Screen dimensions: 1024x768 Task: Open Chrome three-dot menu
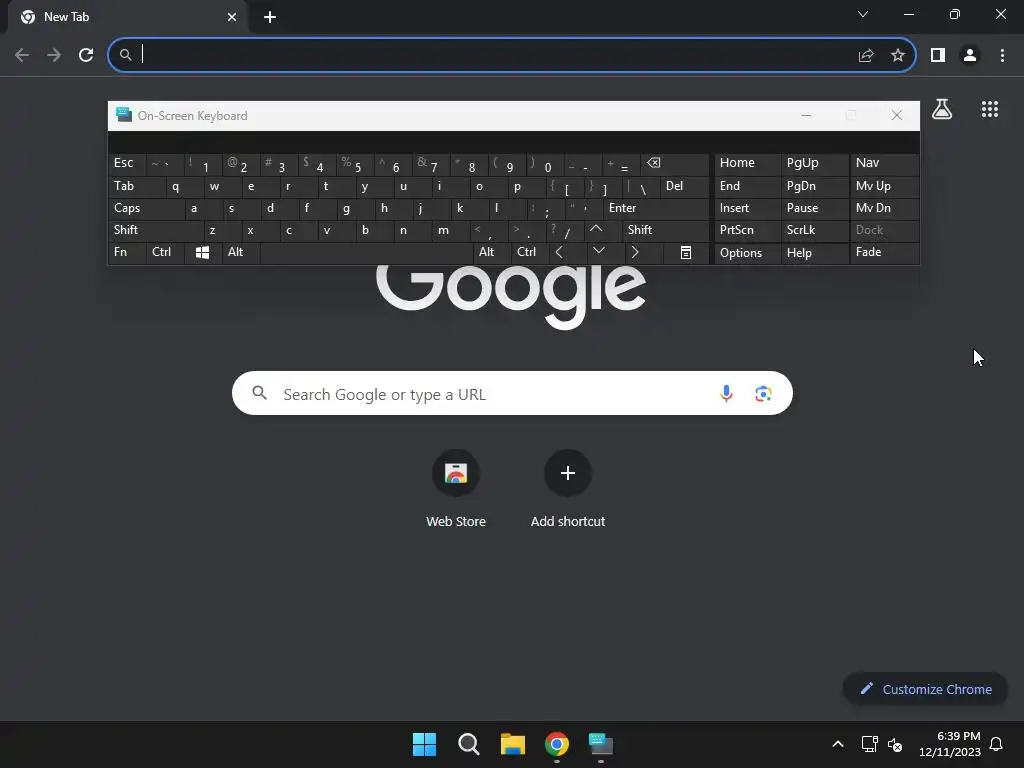[x=1002, y=56]
